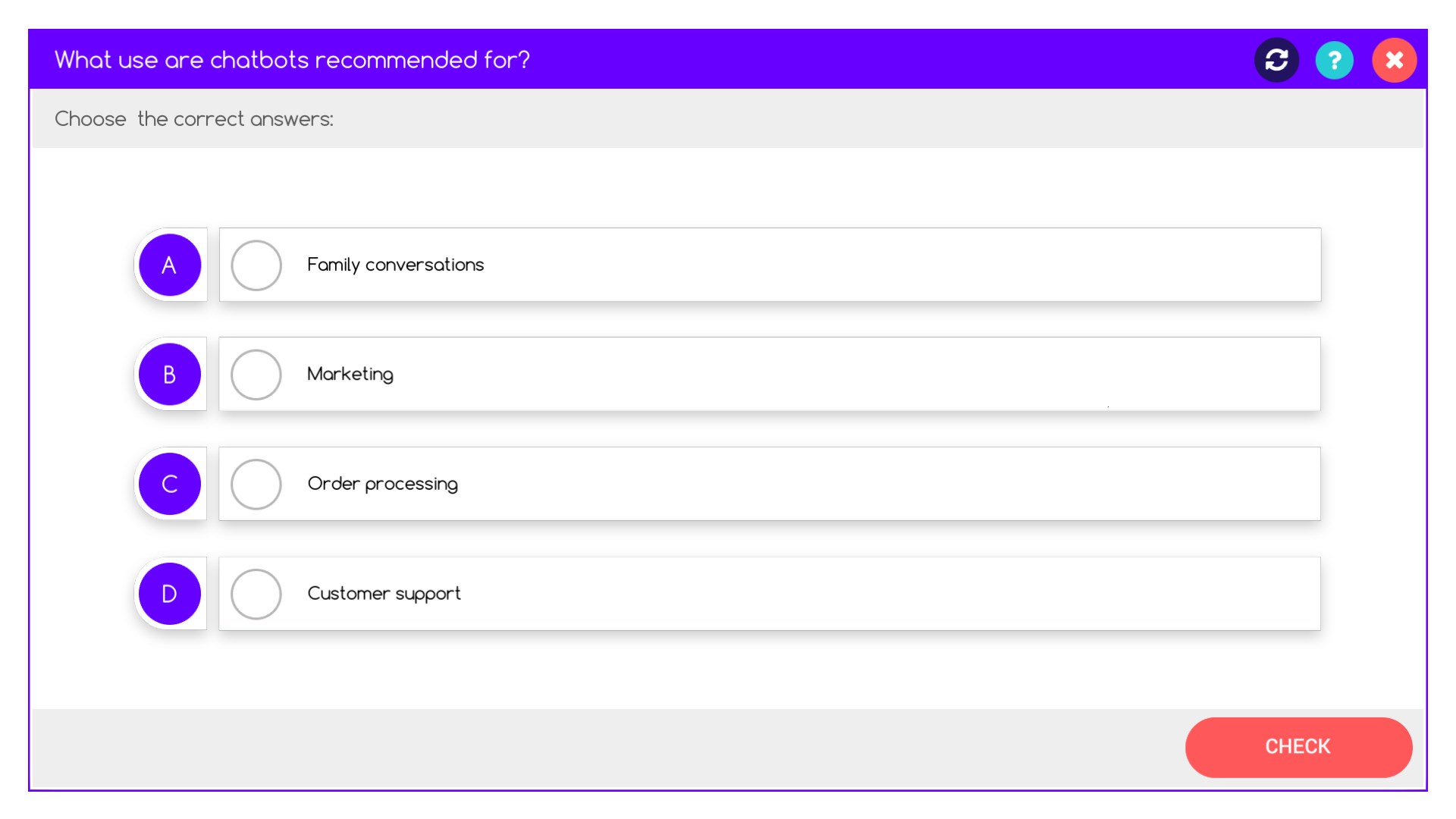Click the gray footer bar left of CHECK

tap(607, 748)
